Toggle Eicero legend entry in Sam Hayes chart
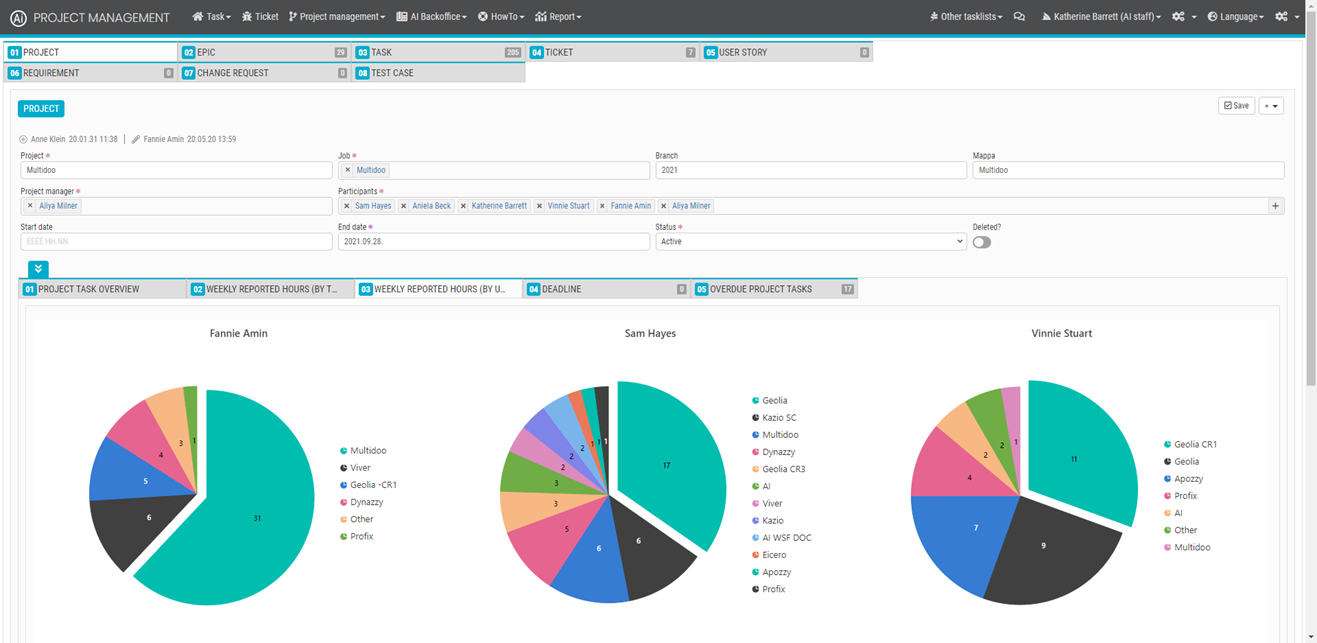This screenshot has width=1317, height=643. point(769,555)
